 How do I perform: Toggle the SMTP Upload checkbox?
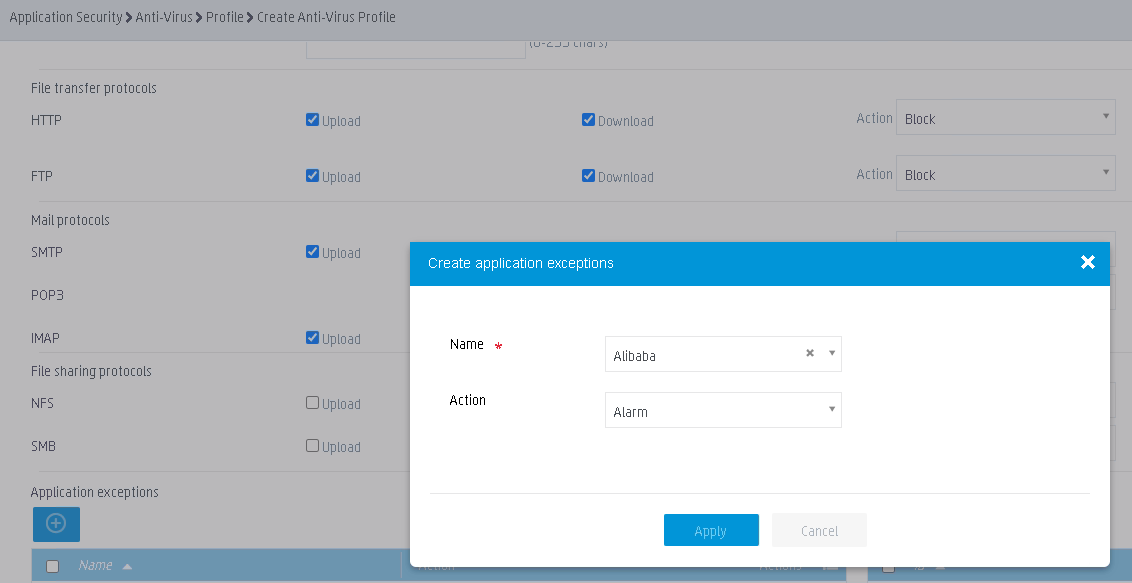coord(313,252)
